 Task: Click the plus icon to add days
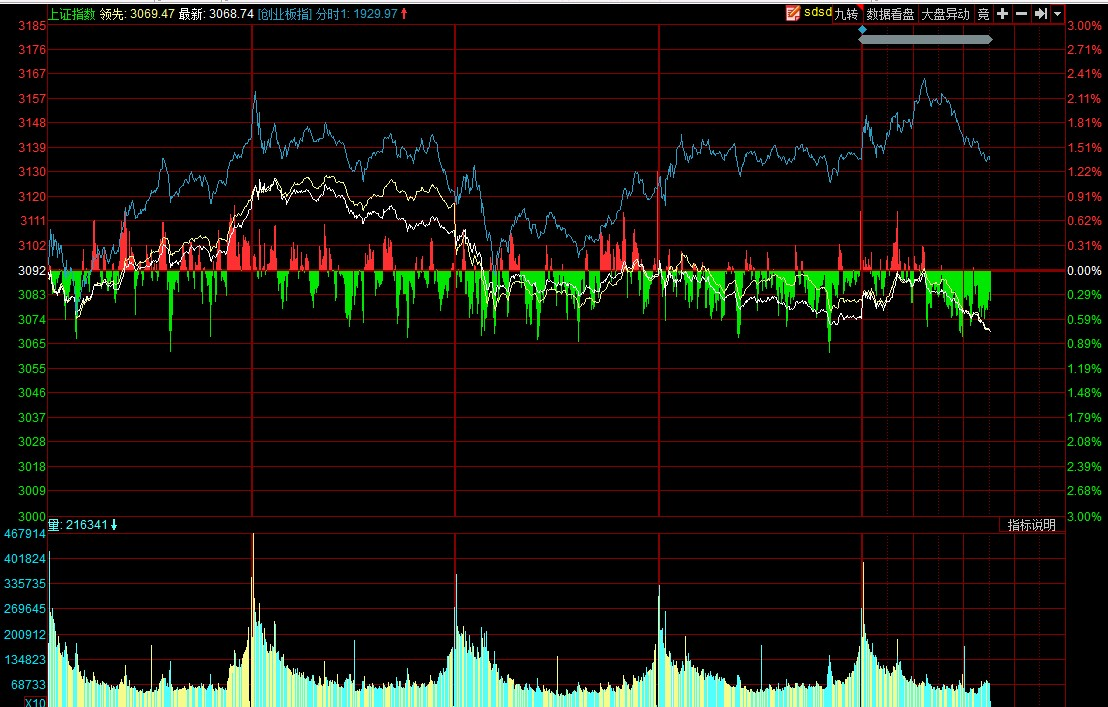1003,13
